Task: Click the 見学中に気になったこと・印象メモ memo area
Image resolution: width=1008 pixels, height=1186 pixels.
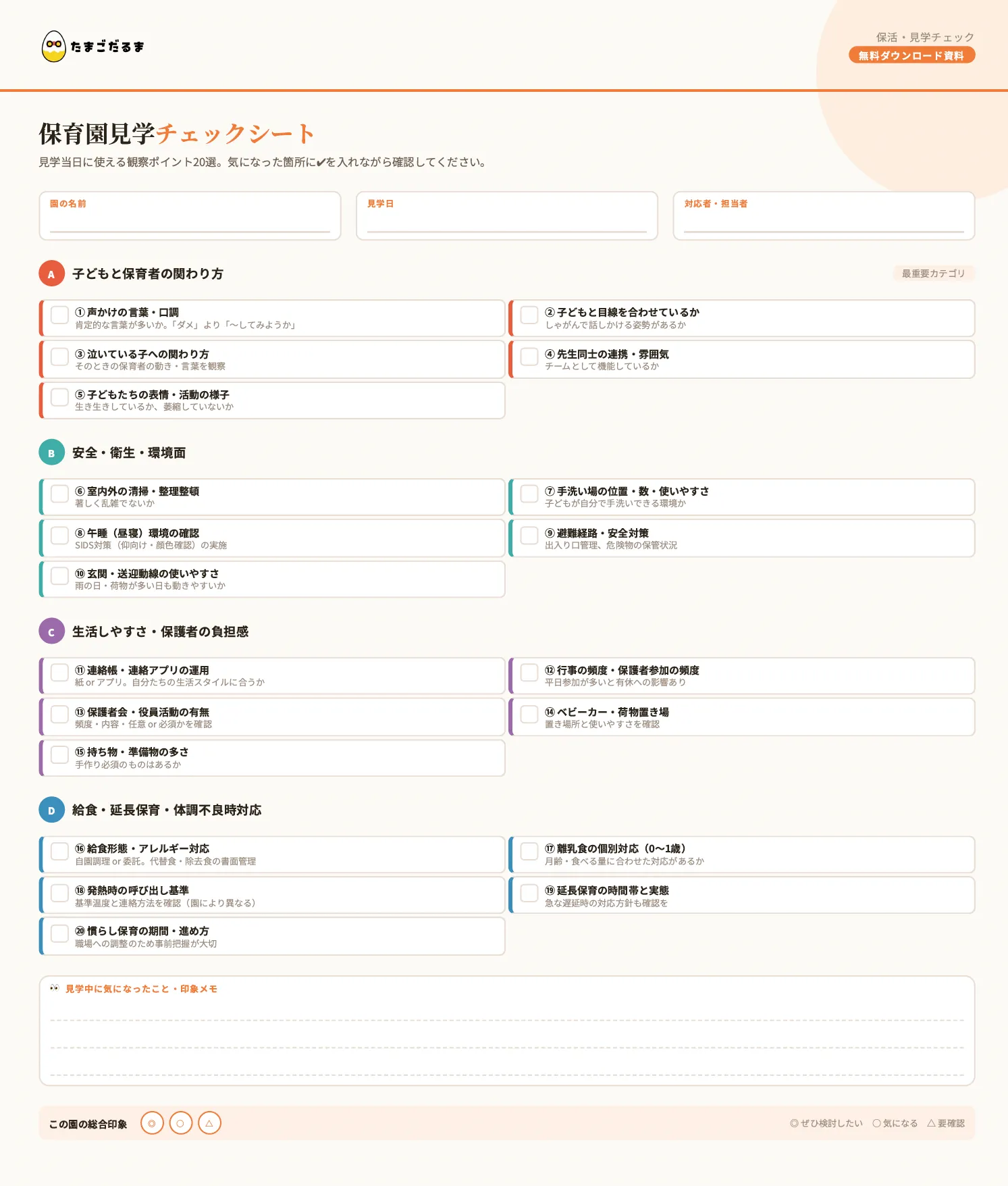Action: tap(506, 1031)
